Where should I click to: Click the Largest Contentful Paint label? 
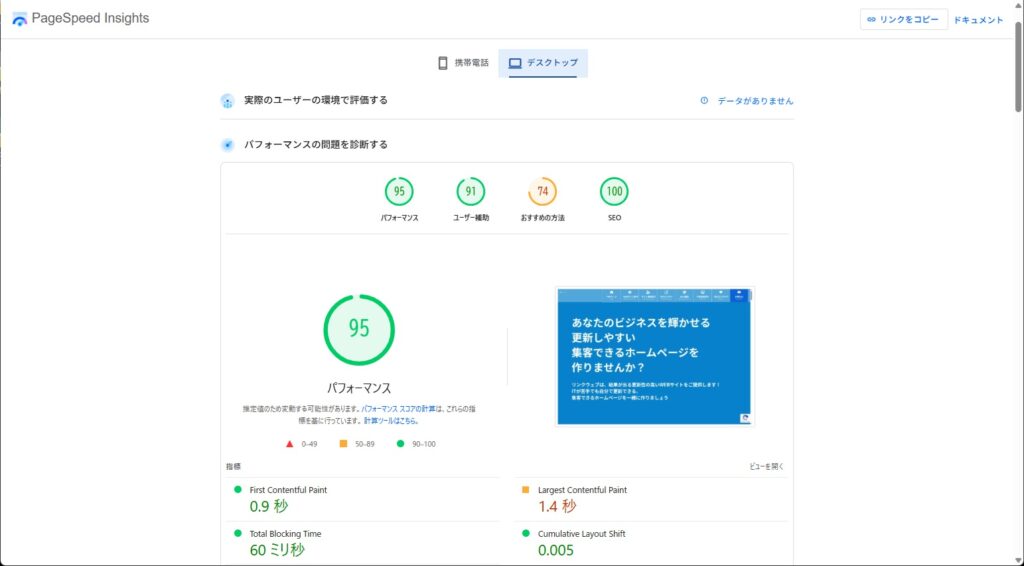[x=583, y=490]
